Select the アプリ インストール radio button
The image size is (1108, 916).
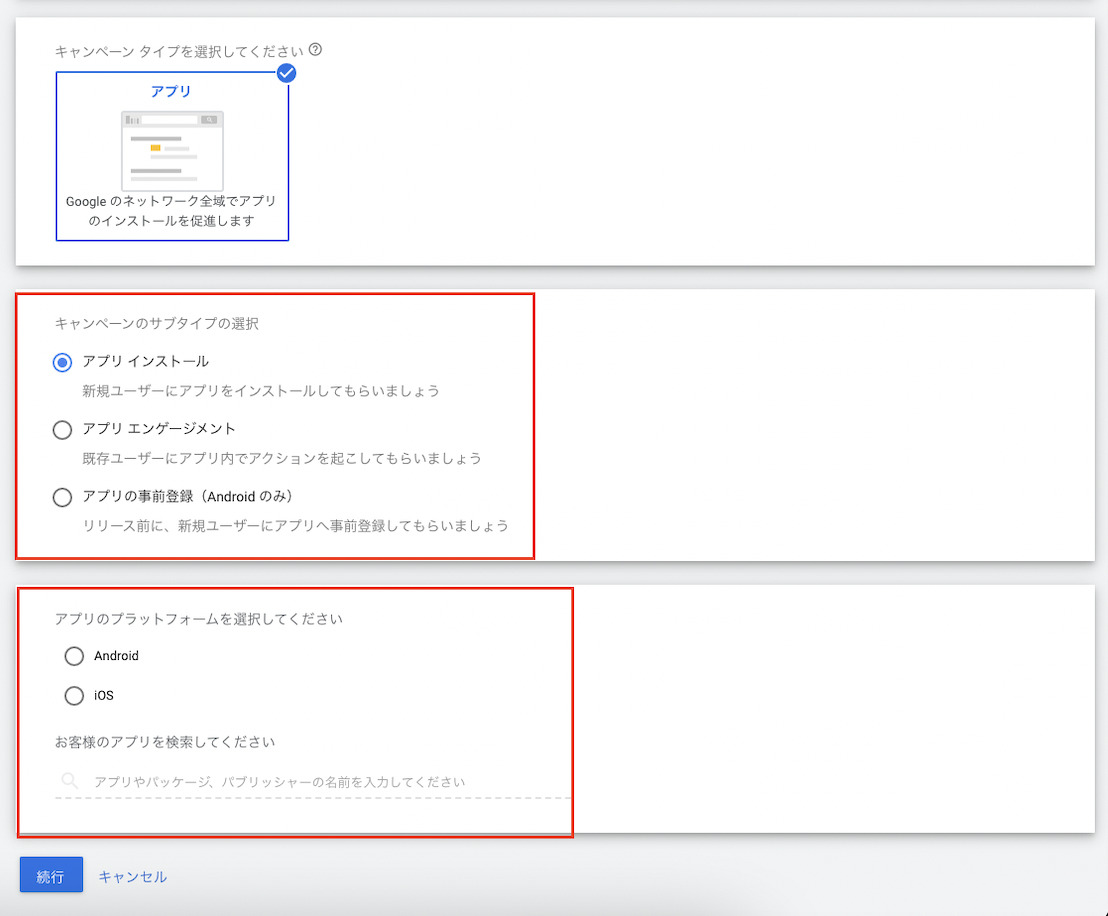point(62,362)
